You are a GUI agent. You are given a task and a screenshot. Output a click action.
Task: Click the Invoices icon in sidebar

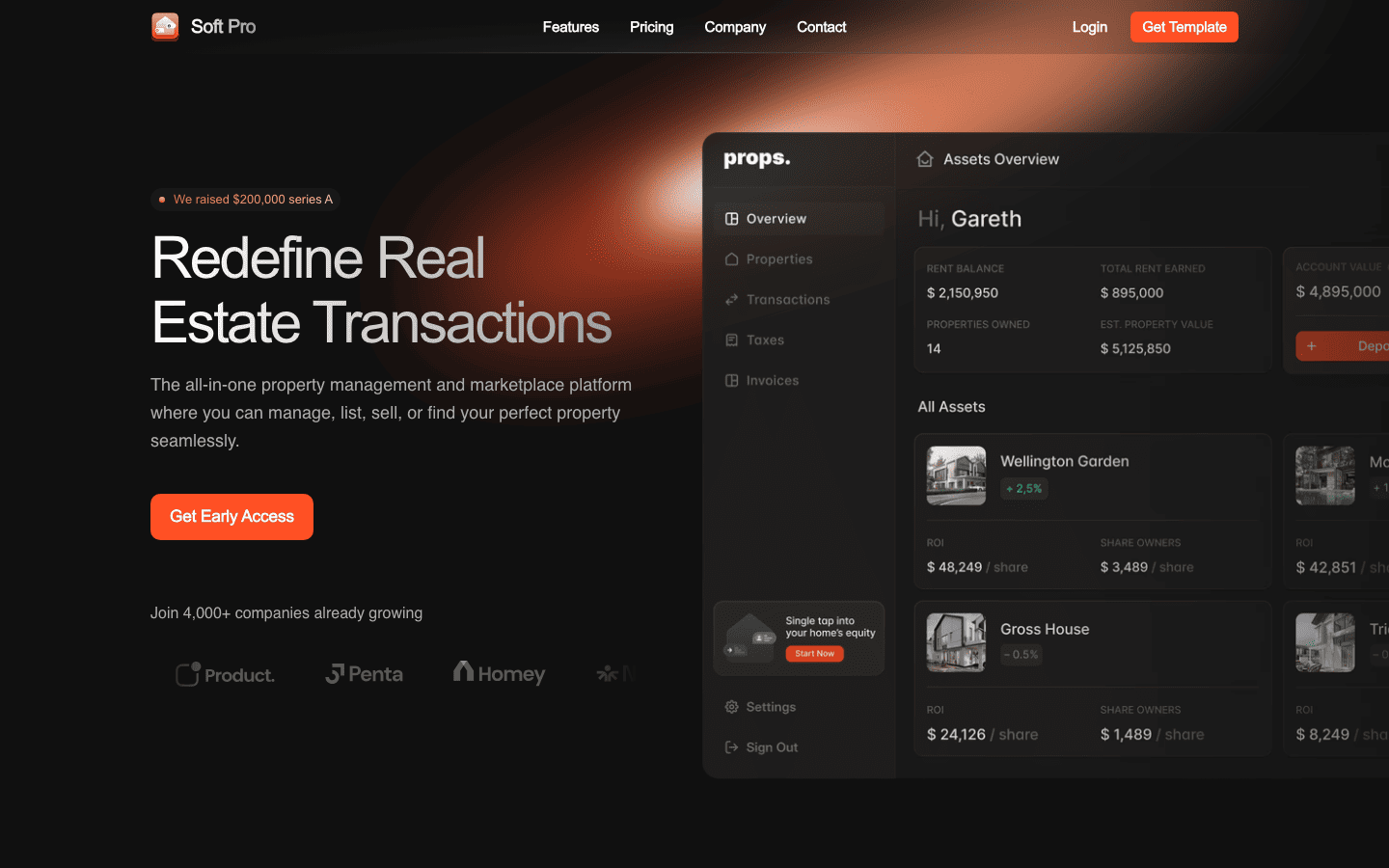pyautogui.click(x=732, y=381)
